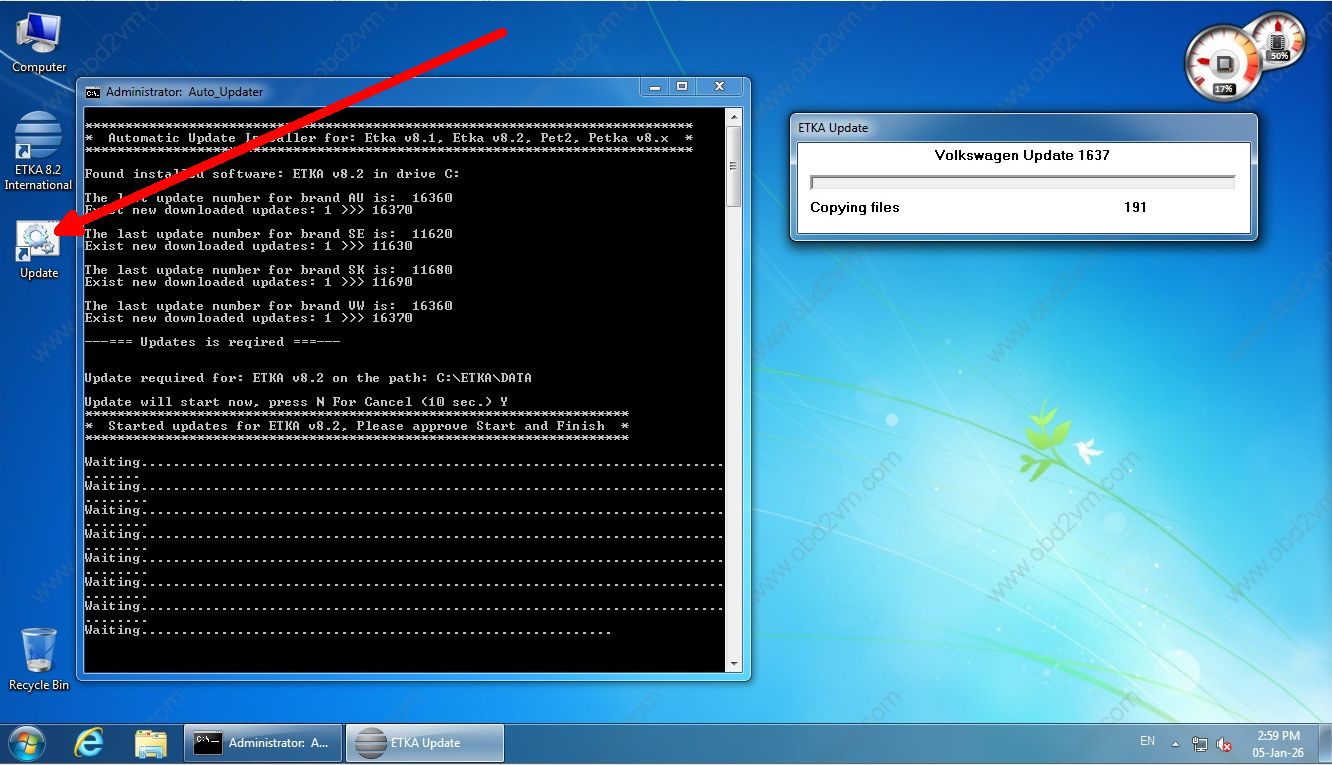The image size is (1332, 765).
Task: Switch to ETKA Update taskbar button
Action: [425, 743]
